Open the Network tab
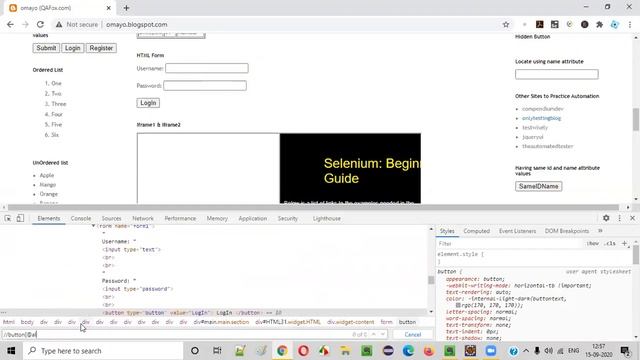Screen dimensions: 640x360 click(143, 218)
